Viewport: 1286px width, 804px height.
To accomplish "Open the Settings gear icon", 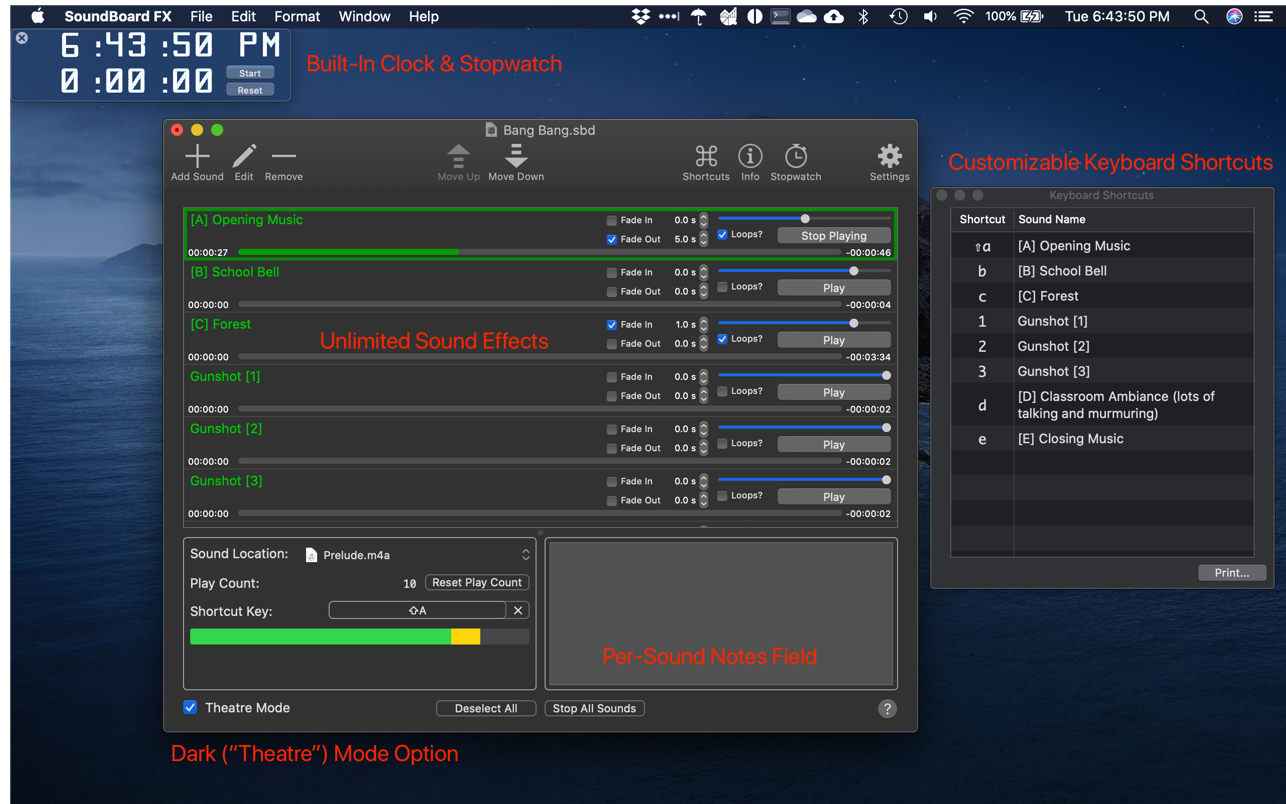I will point(889,156).
